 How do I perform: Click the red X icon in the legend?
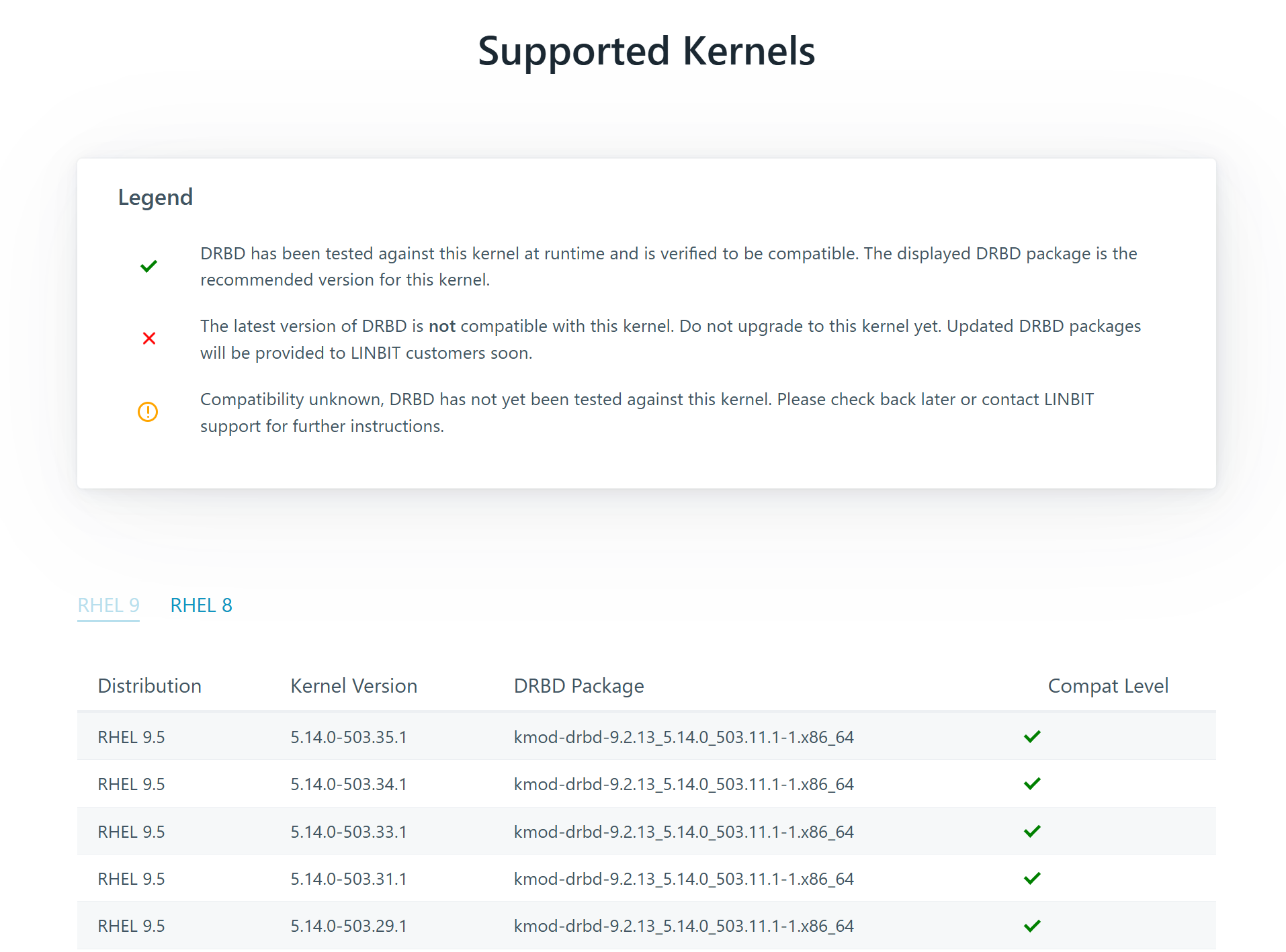pos(149,339)
